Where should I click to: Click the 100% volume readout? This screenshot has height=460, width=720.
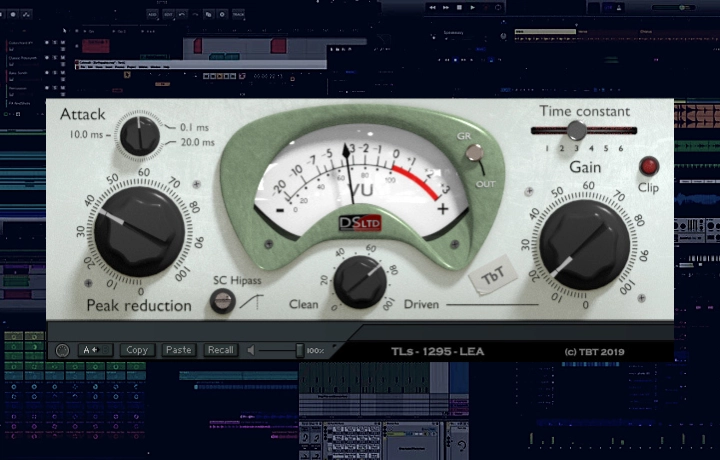[x=315, y=351]
